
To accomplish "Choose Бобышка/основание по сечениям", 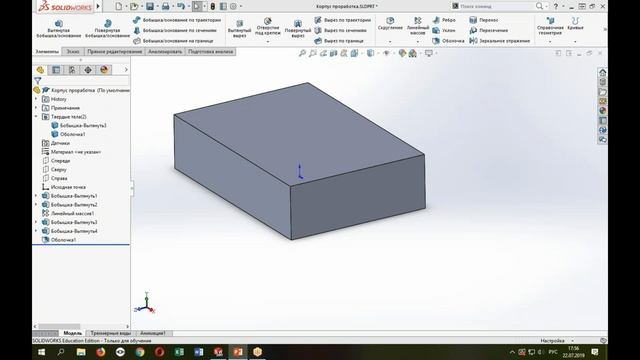I will pos(175,30).
